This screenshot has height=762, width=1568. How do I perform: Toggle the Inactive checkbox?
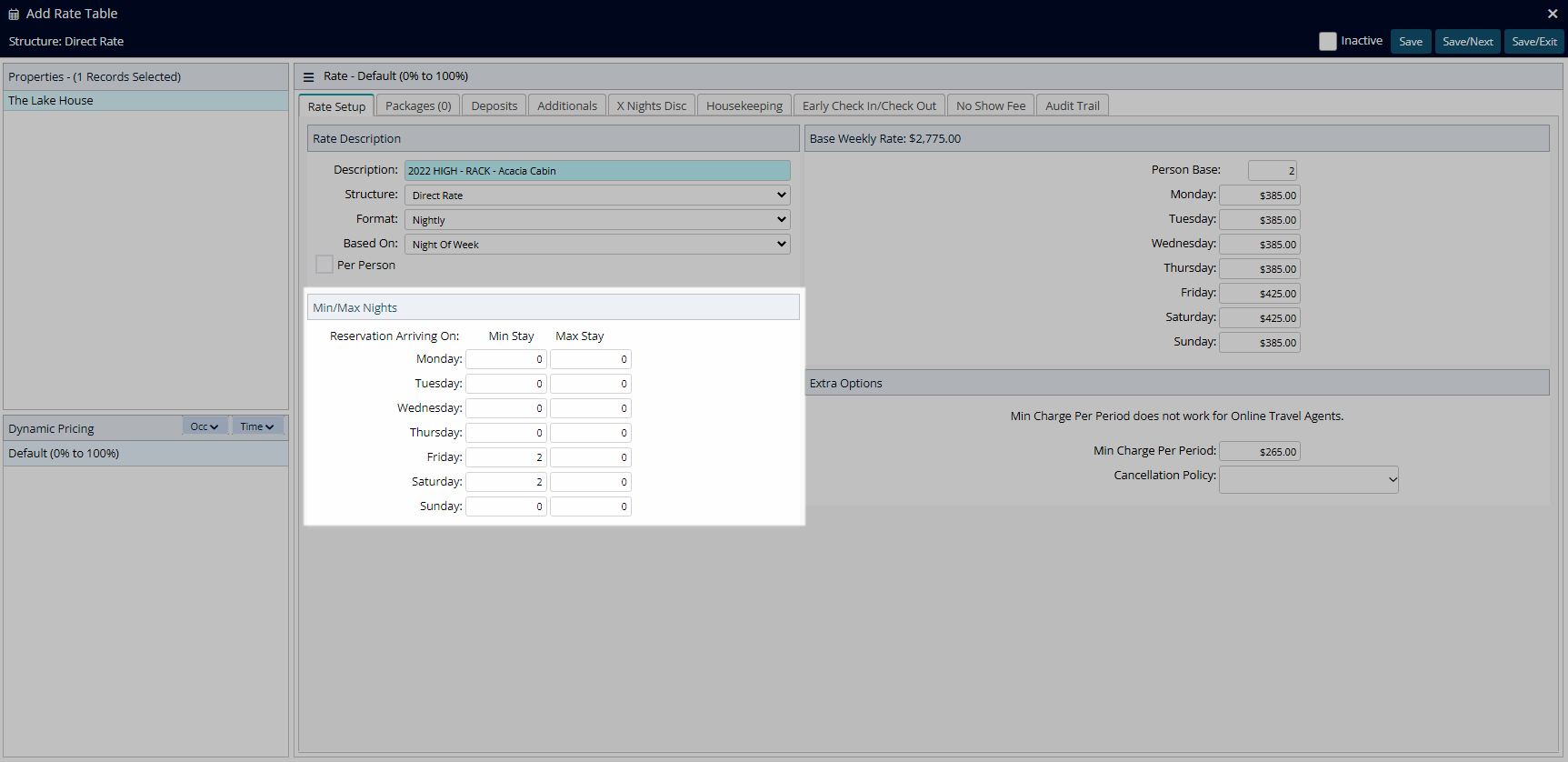pos(1328,41)
